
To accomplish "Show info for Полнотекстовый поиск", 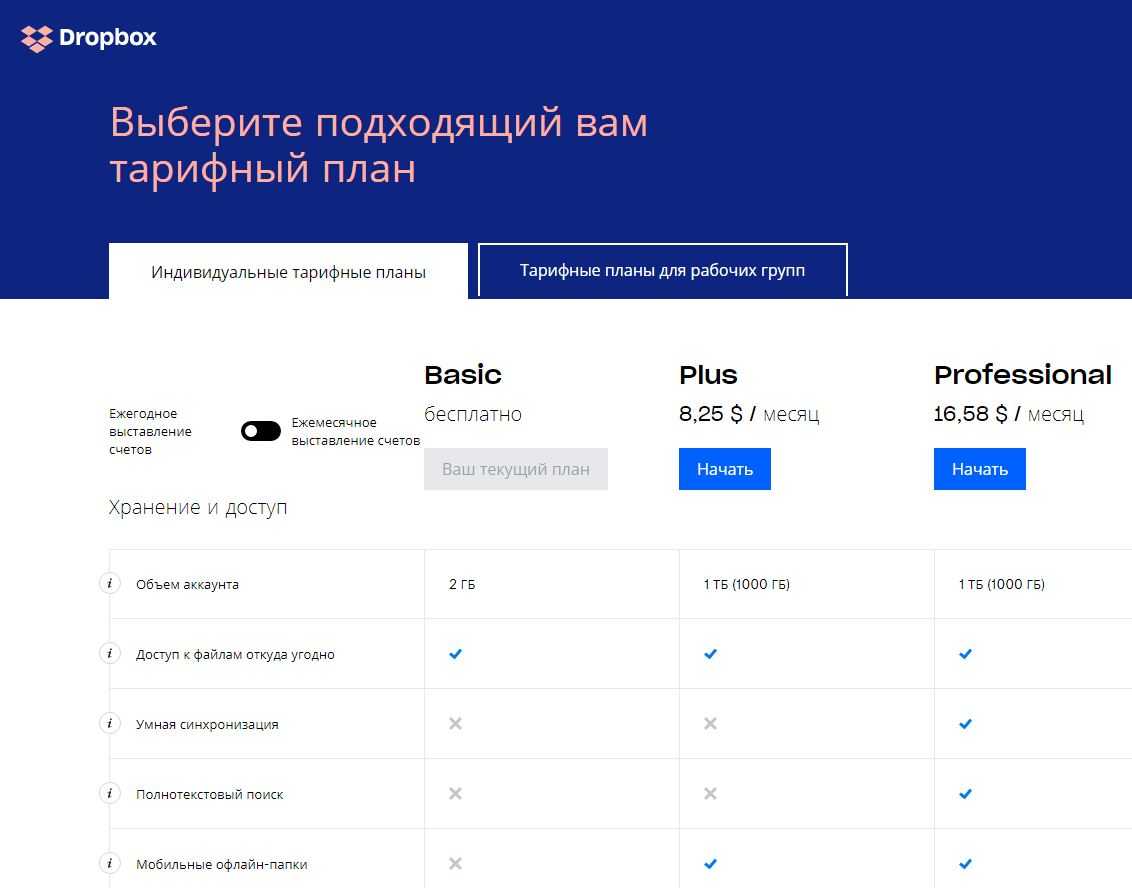I will click(110, 793).
